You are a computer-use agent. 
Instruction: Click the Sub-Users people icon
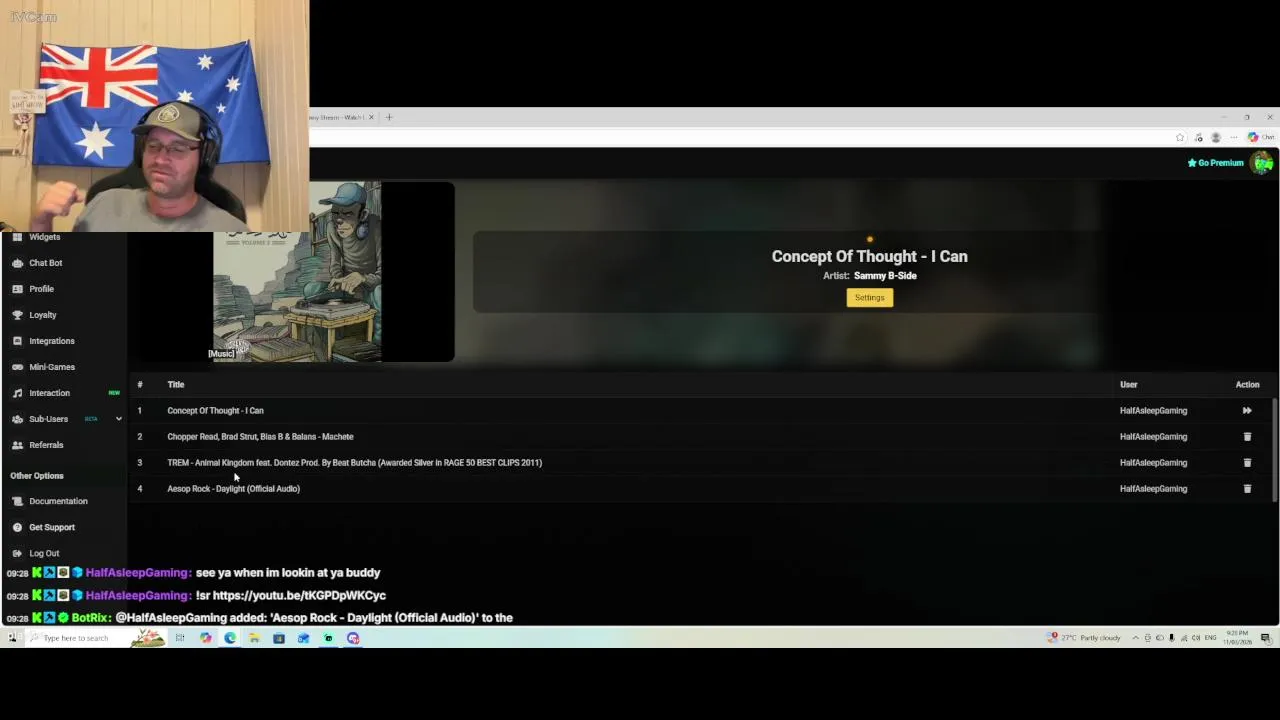coord(17,419)
